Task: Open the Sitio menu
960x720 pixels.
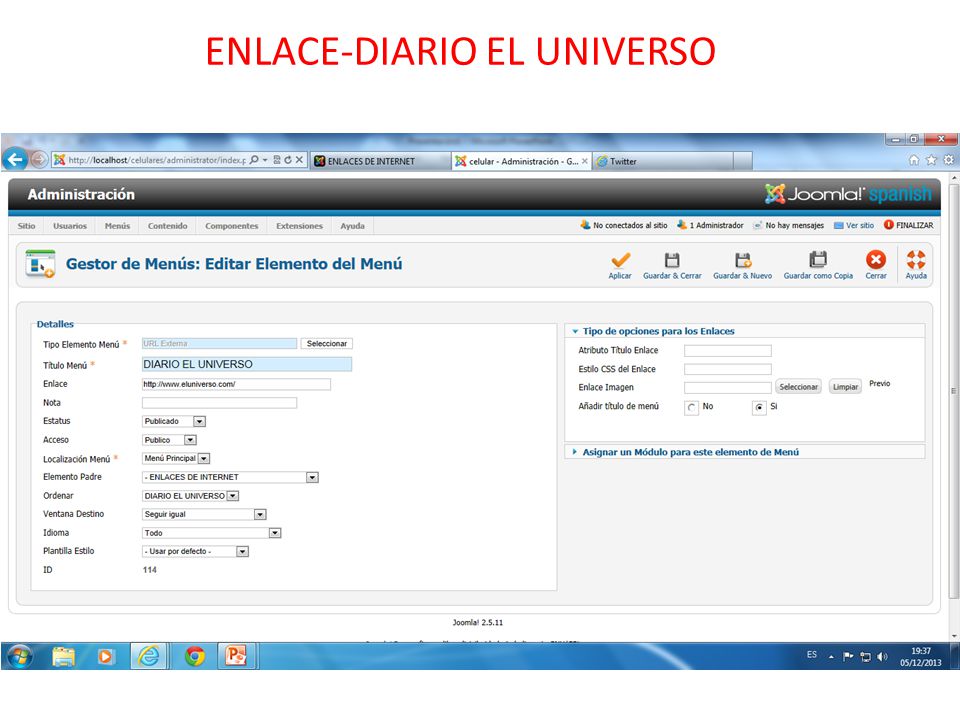Action: (x=26, y=226)
